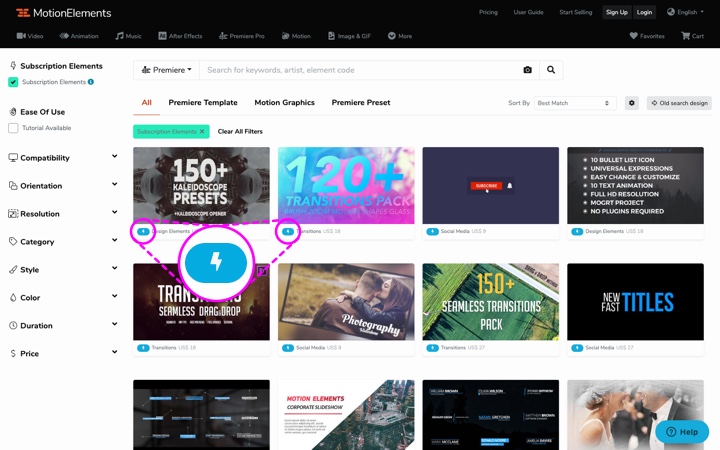
Task: Switch to the Premiere Template tab
Action: point(203,102)
